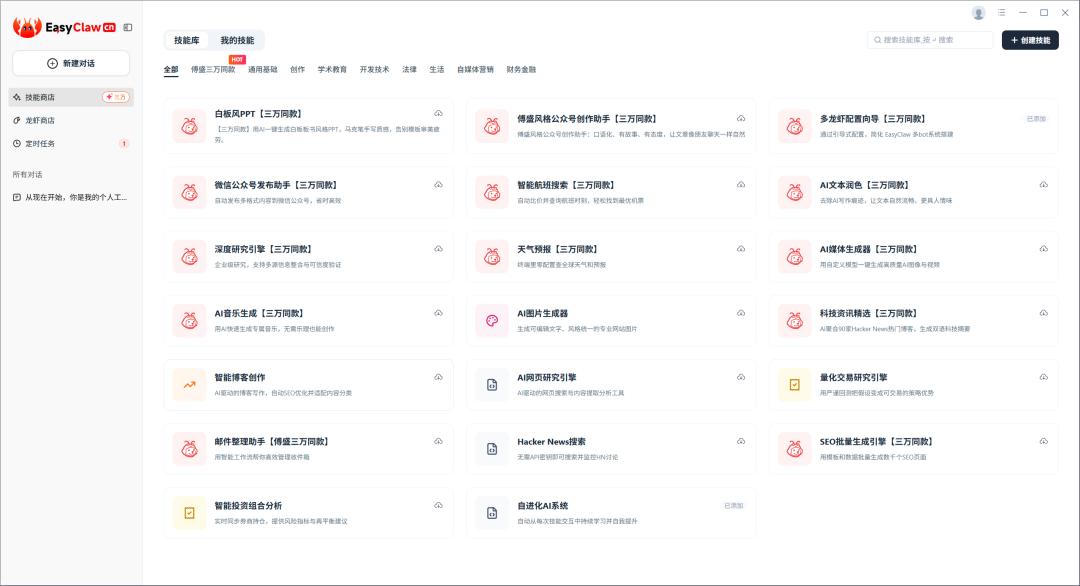Image resolution: width=1080 pixels, height=586 pixels.
Task: Click the brain icon on AI图片生成器 card
Action: (x=492, y=318)
